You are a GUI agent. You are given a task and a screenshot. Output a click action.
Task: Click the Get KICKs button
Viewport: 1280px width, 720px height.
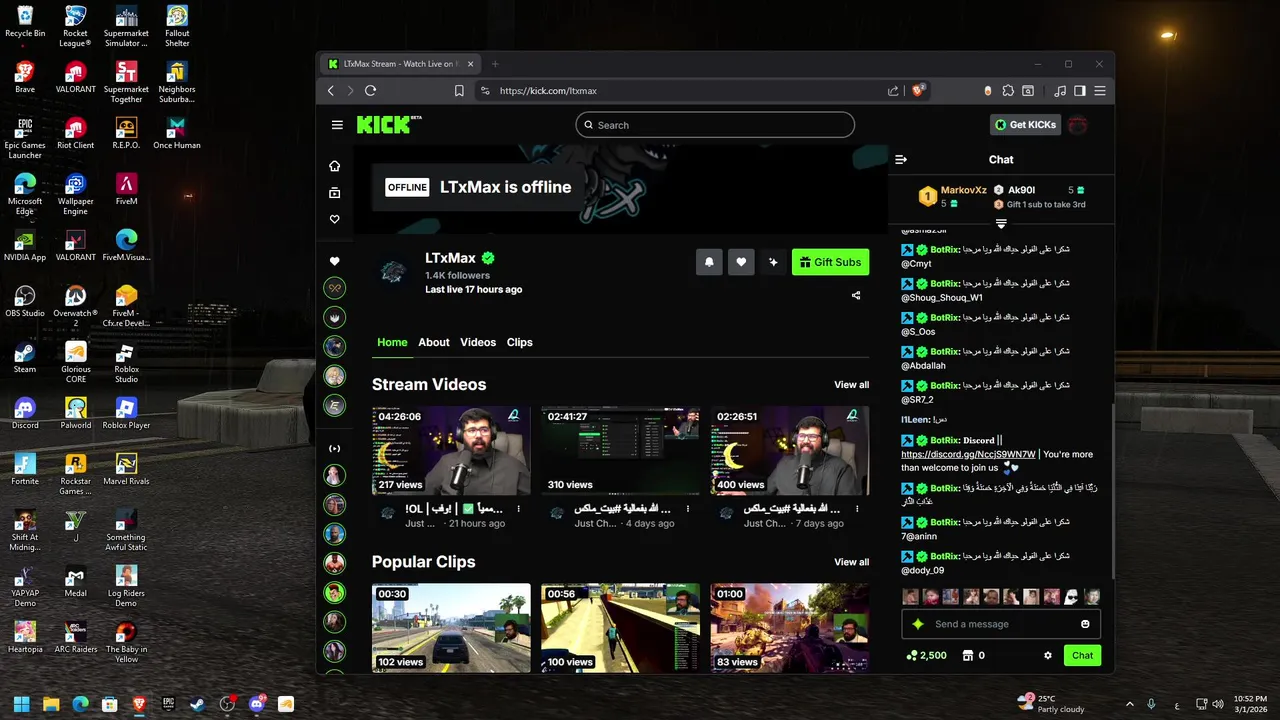pyautogui.click(x=1025, y=125)
